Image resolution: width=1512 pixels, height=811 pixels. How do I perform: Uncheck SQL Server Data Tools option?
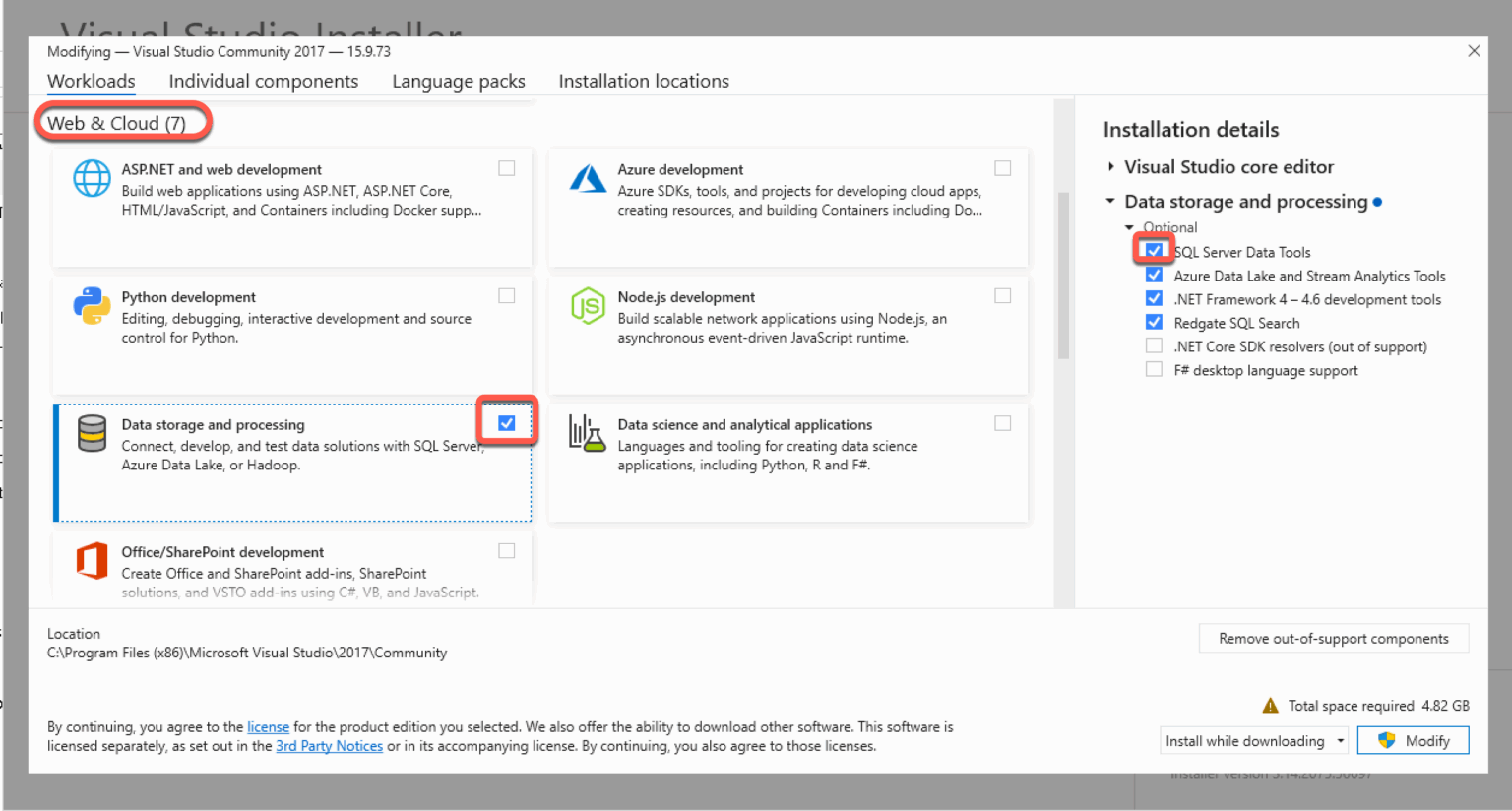[1154, 251]
